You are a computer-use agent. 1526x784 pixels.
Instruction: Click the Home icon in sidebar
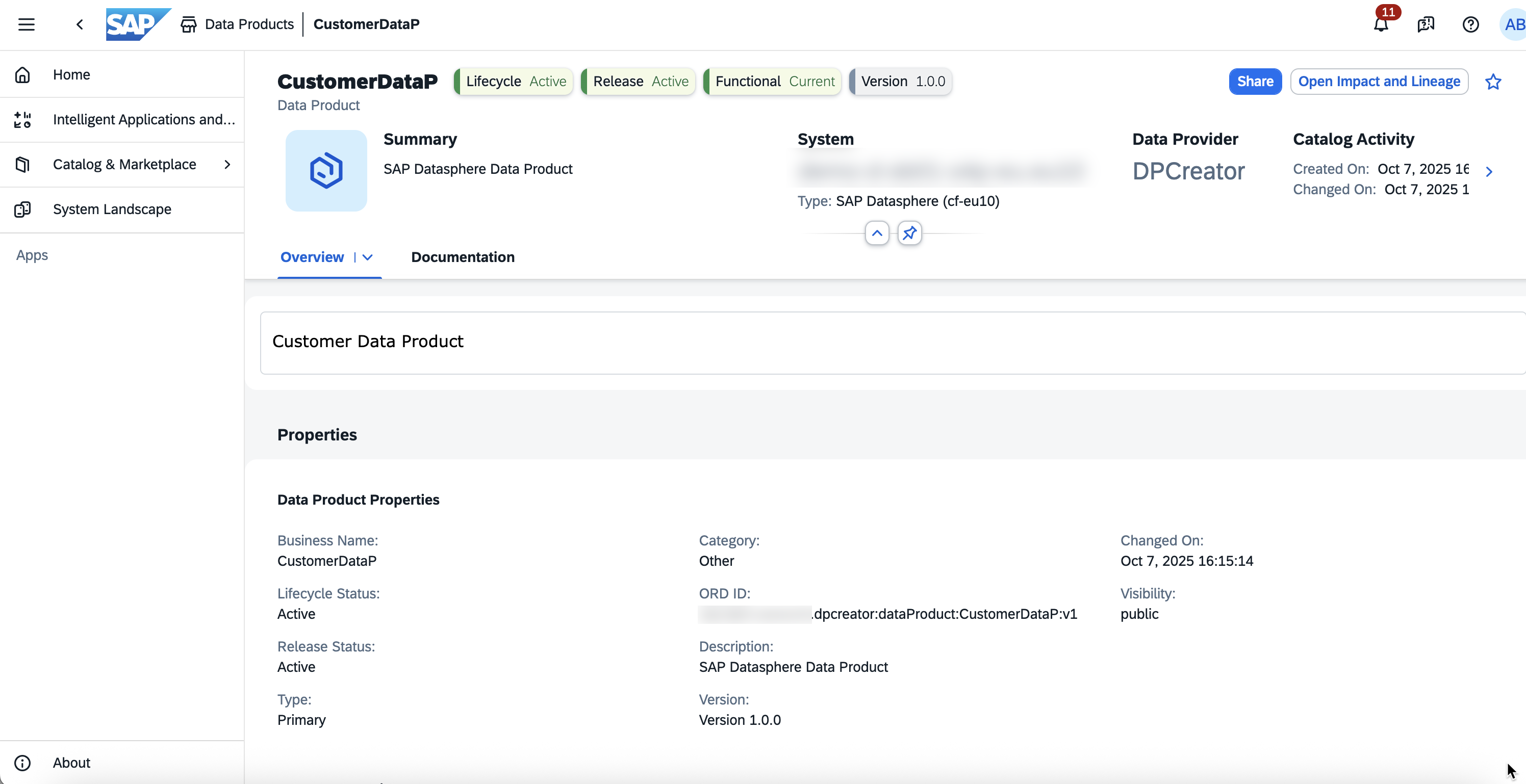pyautogui.click(x=22, y=74)
